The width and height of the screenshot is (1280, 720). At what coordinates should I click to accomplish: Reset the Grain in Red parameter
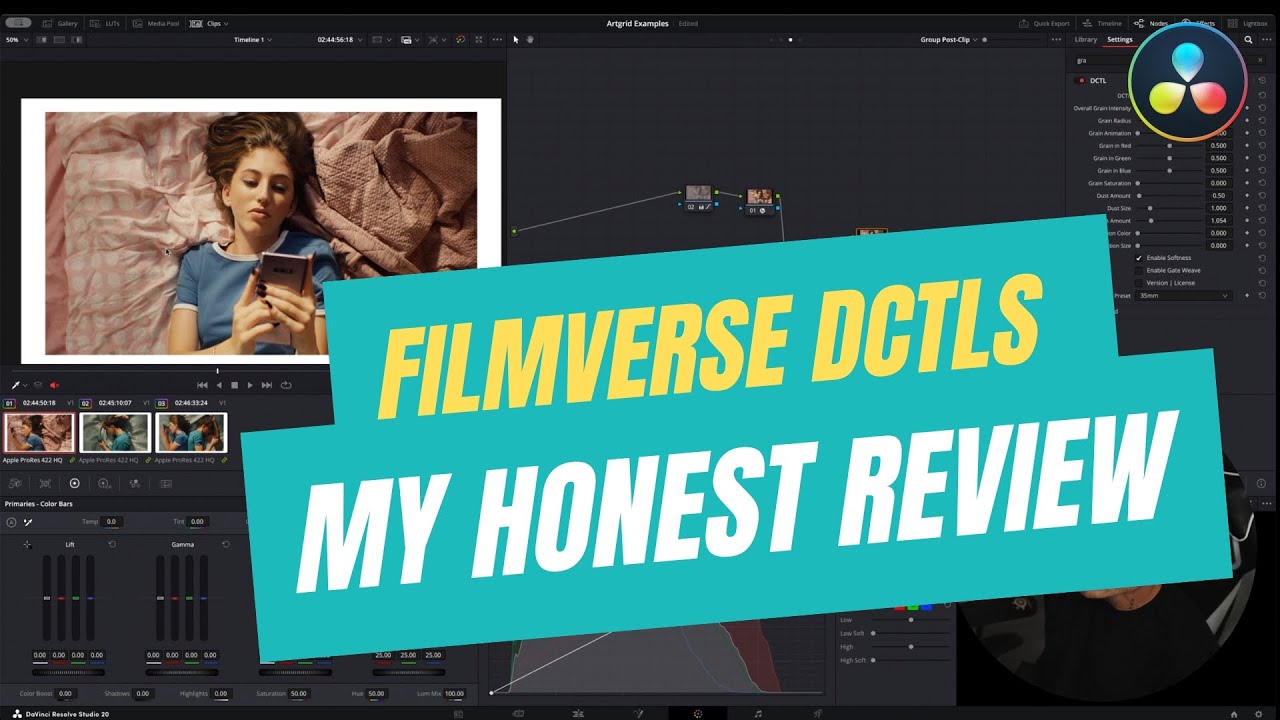pyautogui.click(x=1262, y=146)
